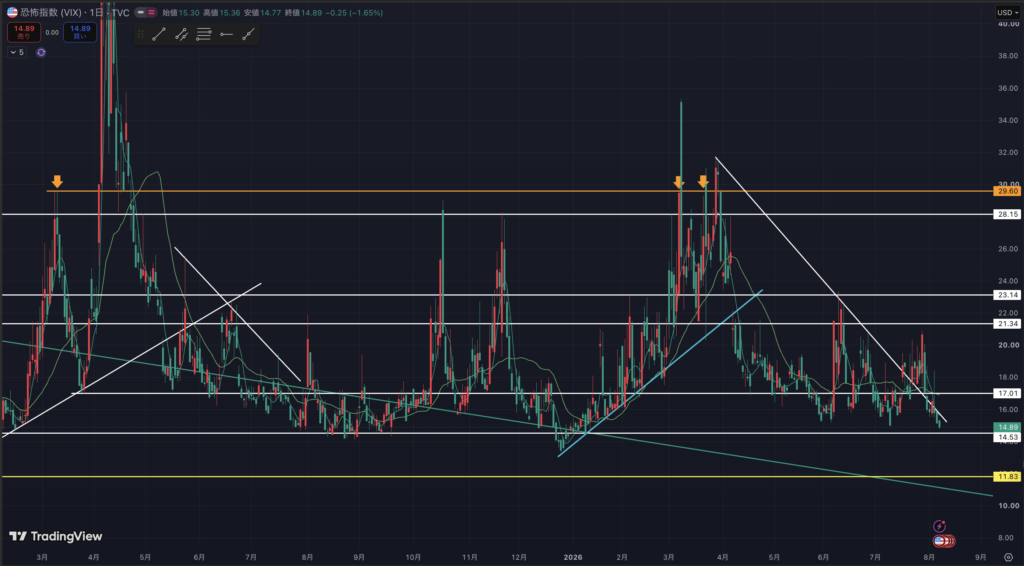Click the 0.00 spread value between sell and buy
The height and width of the screenshot is (566, 1024).
click(x=52, y=32)
